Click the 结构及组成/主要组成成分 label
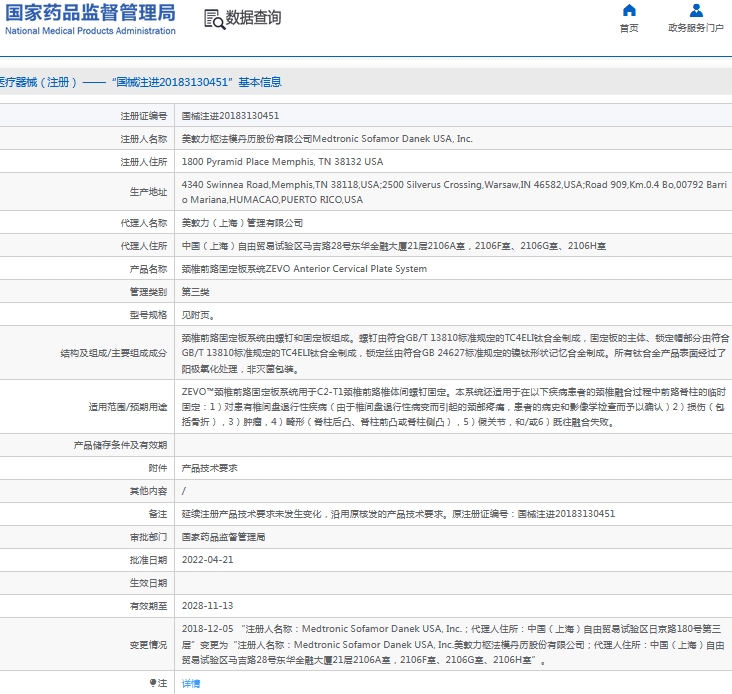The image size is (732, 694). click(x=113, y=353)
